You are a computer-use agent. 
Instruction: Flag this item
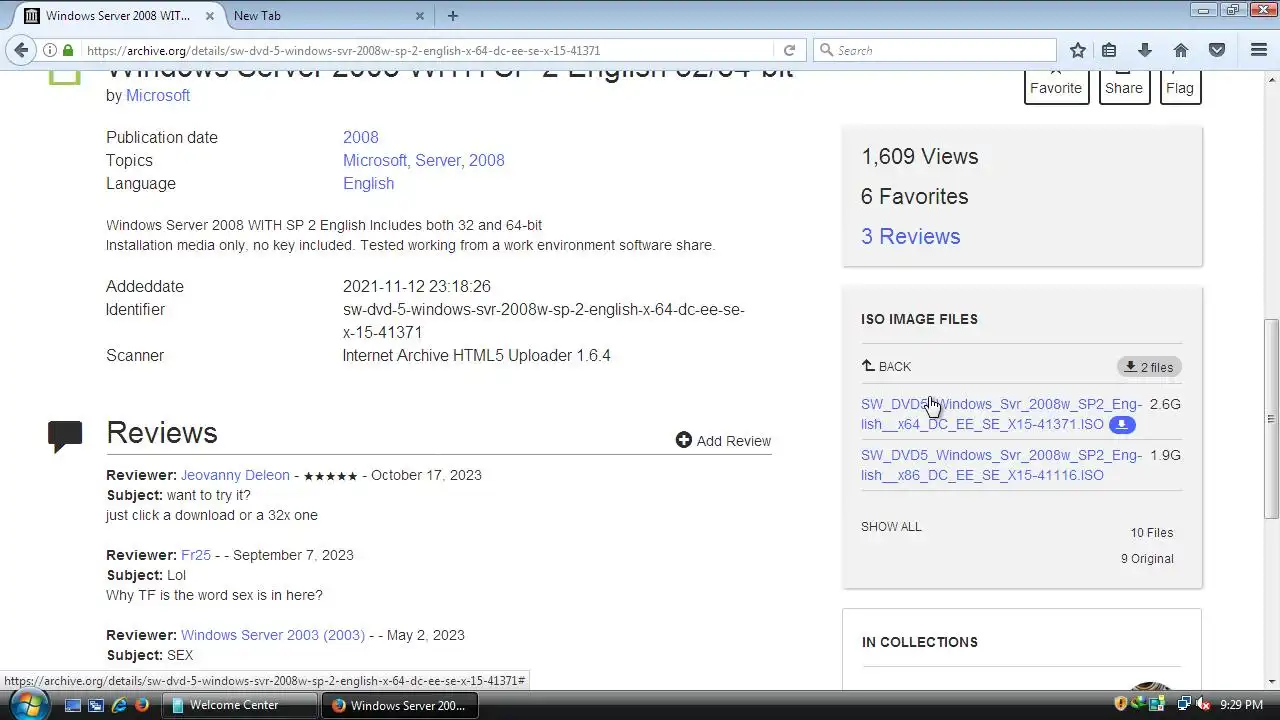point(1180,86)
